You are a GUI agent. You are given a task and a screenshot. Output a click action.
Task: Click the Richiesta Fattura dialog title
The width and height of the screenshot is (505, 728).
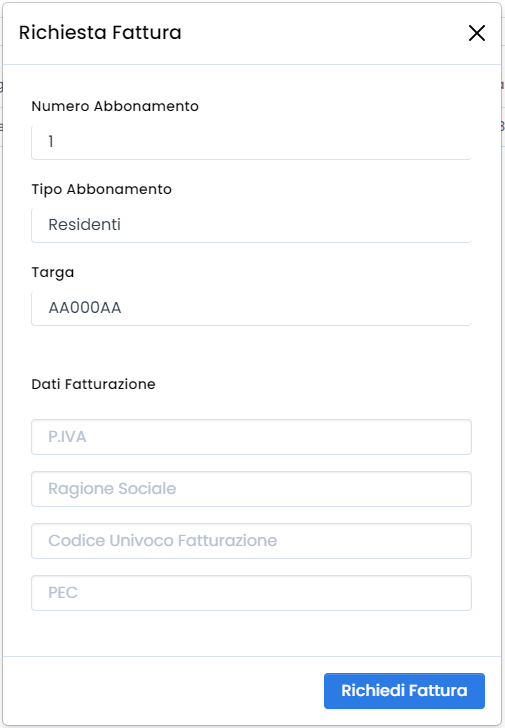pos(100,32)
